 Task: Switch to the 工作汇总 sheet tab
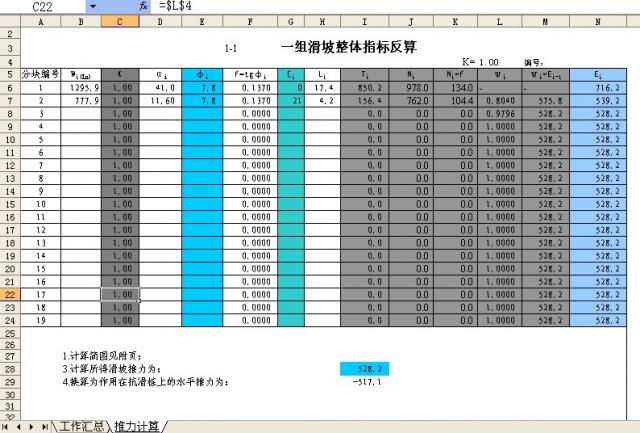pyautogui.click(x=80, y=427)
